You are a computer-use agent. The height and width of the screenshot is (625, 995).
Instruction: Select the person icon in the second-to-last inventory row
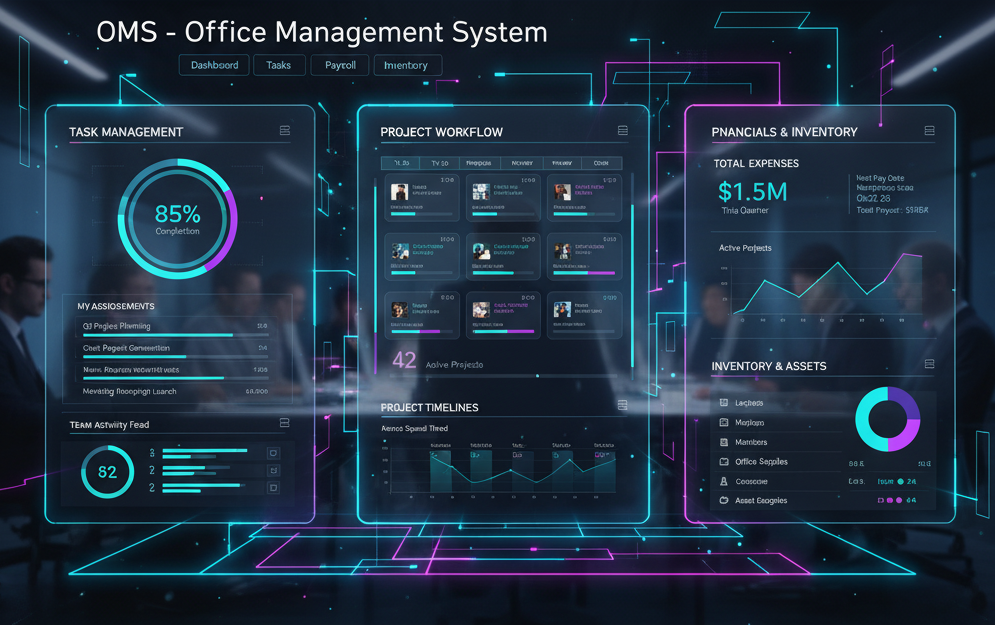pyautogui.click(x=724, y=481)
